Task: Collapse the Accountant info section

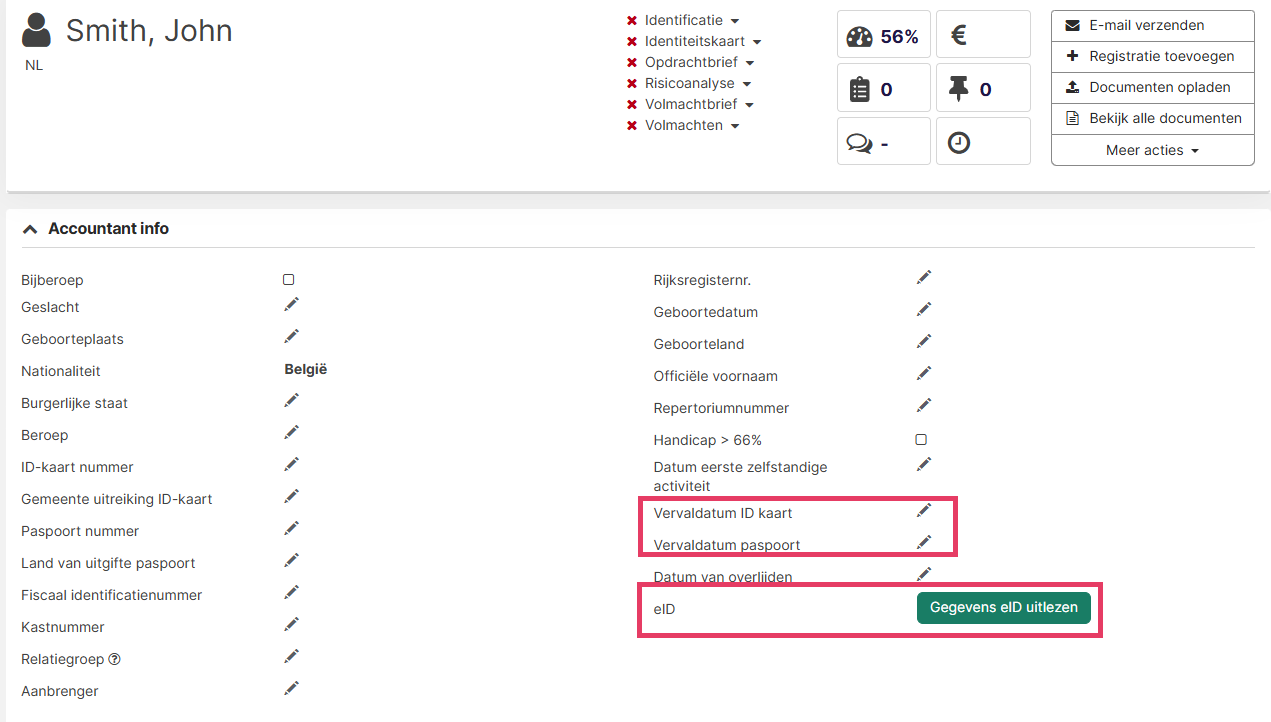Action: click(x=31, y=229)
